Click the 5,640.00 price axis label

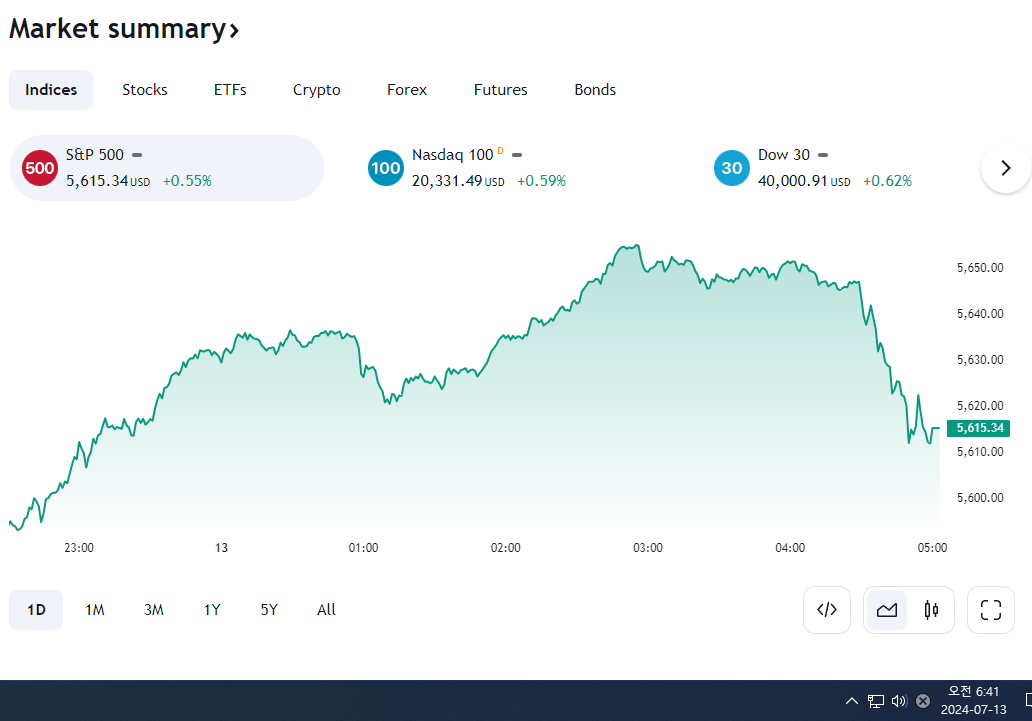coord(980,314)
